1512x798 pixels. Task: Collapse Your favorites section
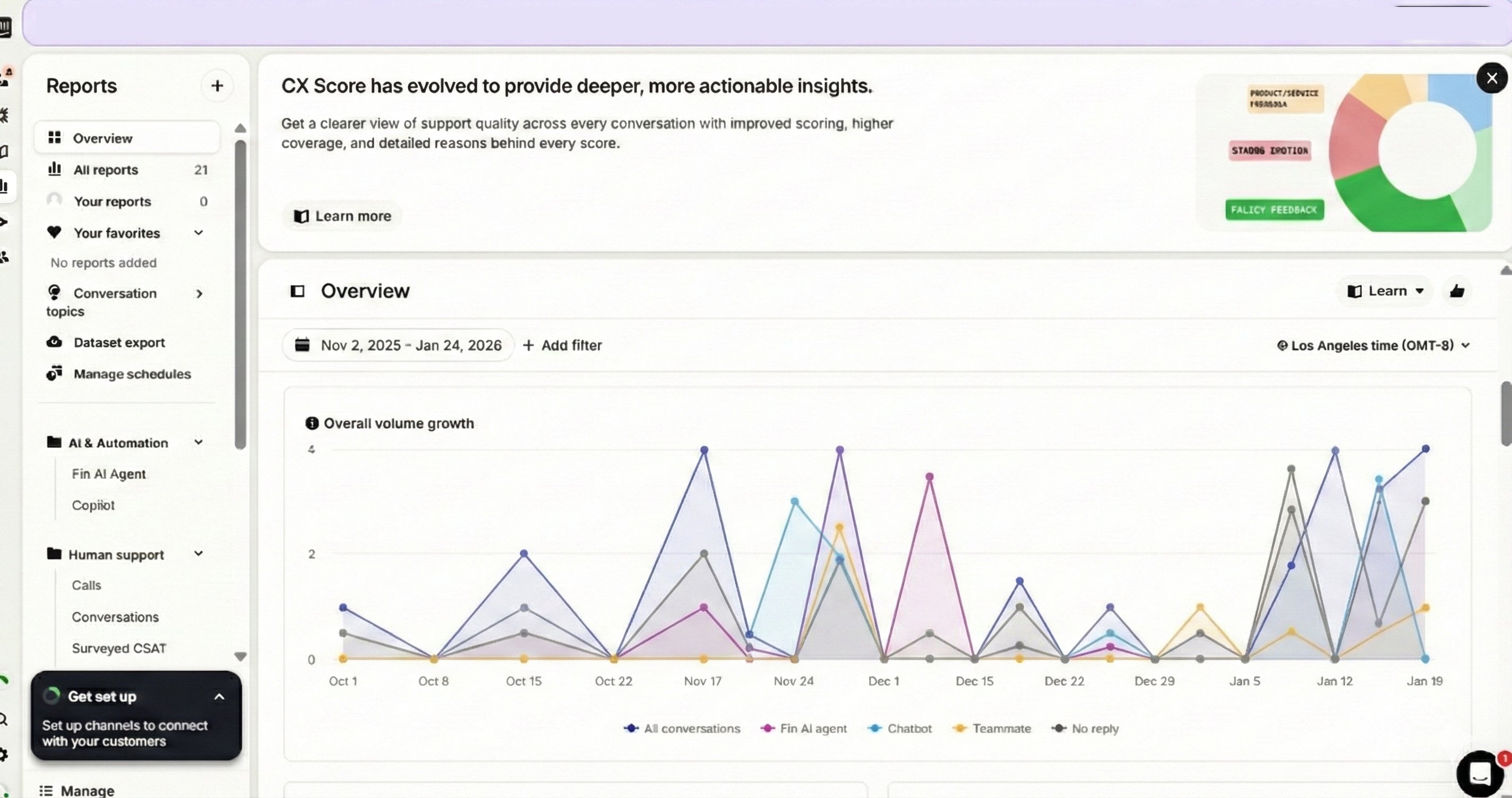(199, 233)
